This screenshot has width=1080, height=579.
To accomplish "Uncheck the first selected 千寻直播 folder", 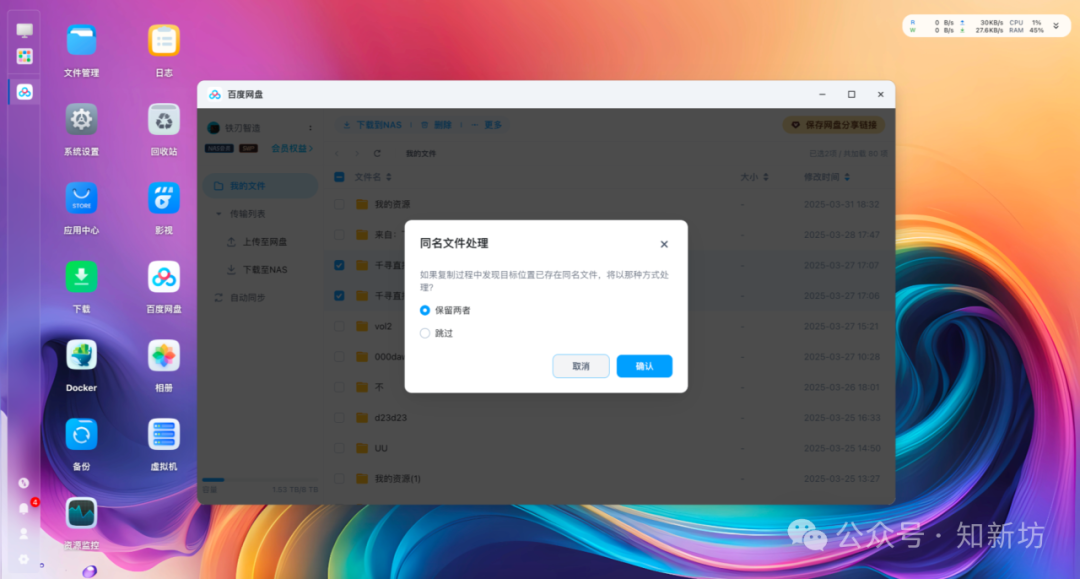I will click(338, 265).
